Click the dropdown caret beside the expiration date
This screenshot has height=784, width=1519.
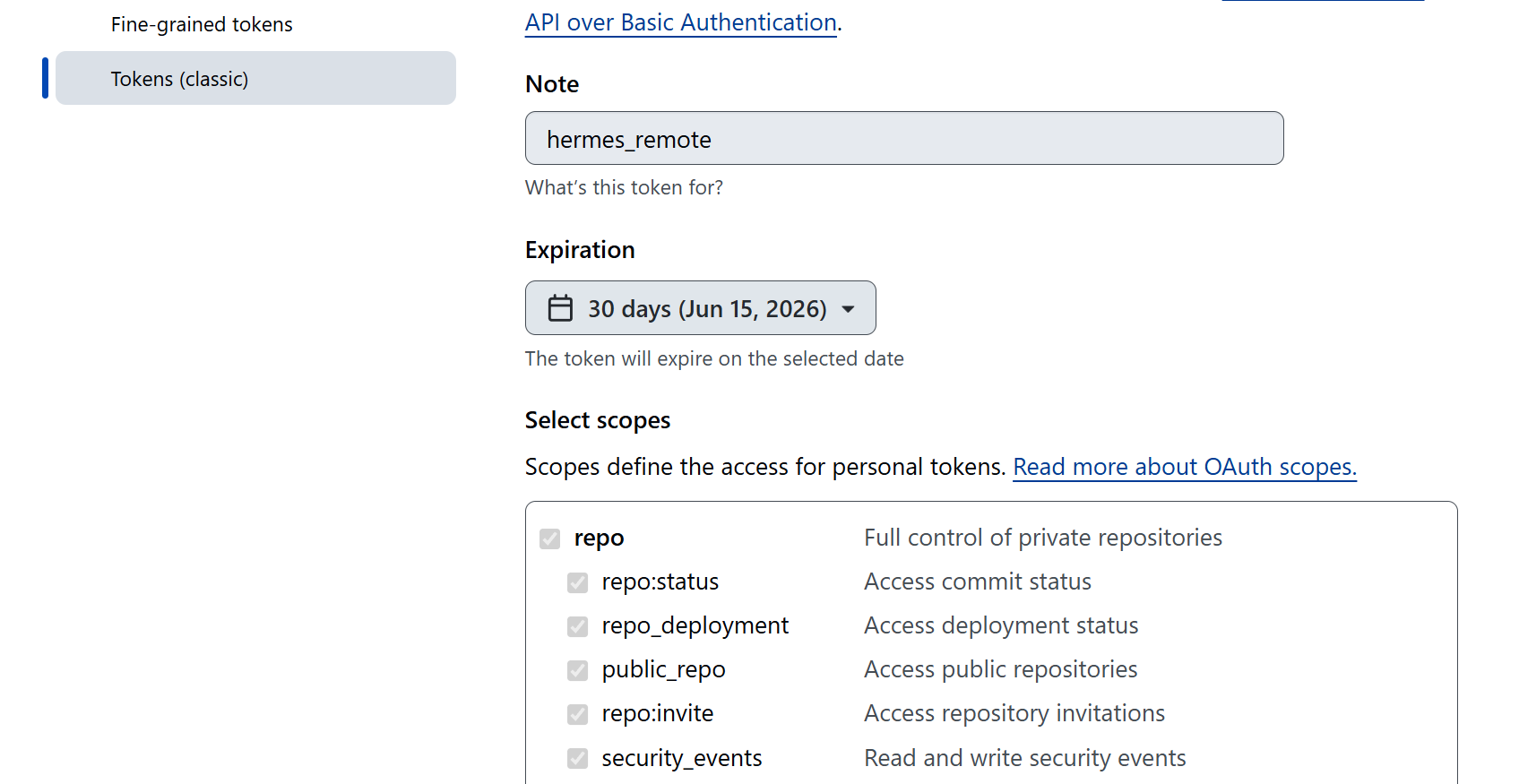(x=848, y=309)
